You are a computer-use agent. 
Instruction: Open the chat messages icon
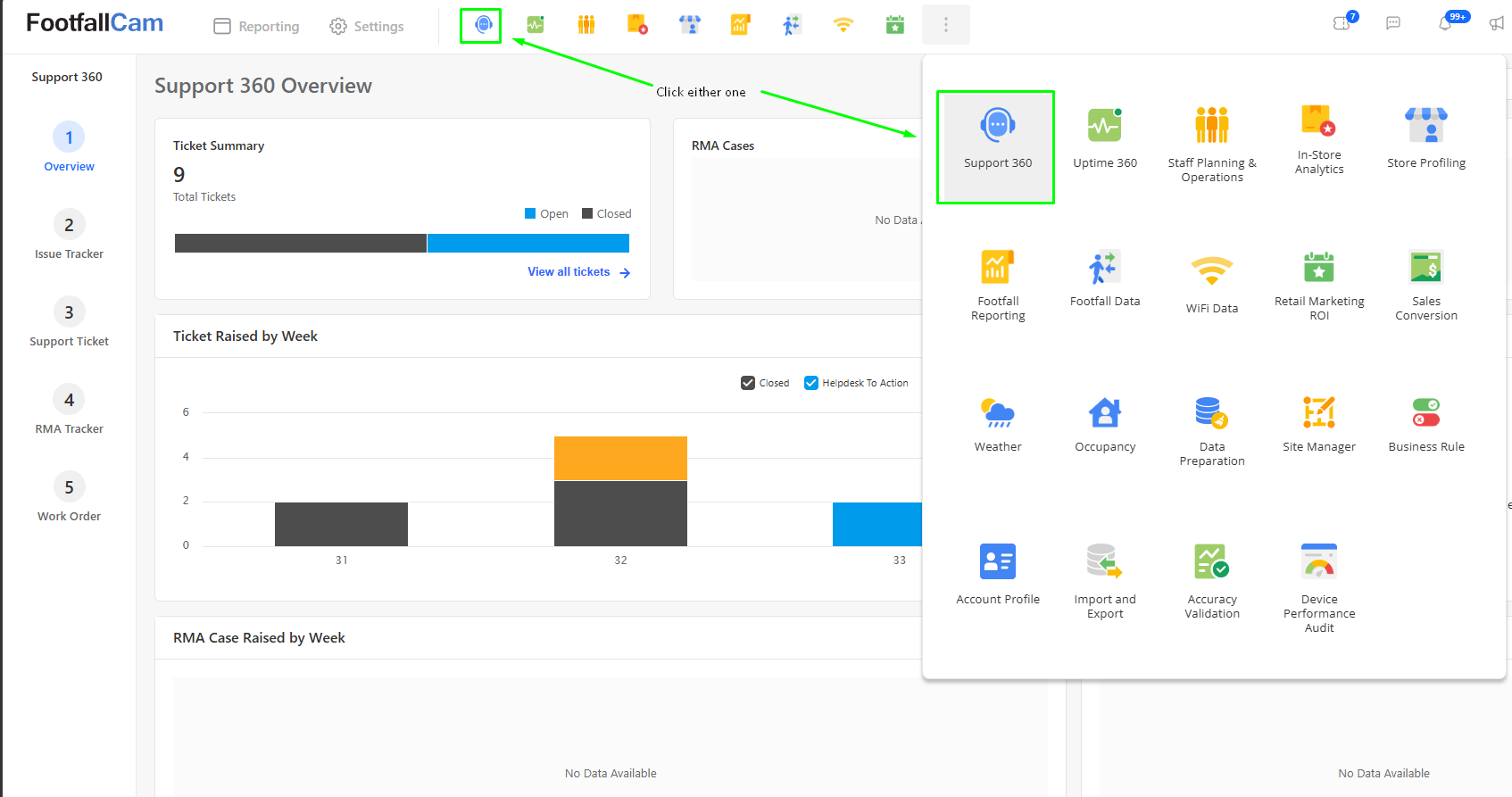click(x=1393, y=23)
